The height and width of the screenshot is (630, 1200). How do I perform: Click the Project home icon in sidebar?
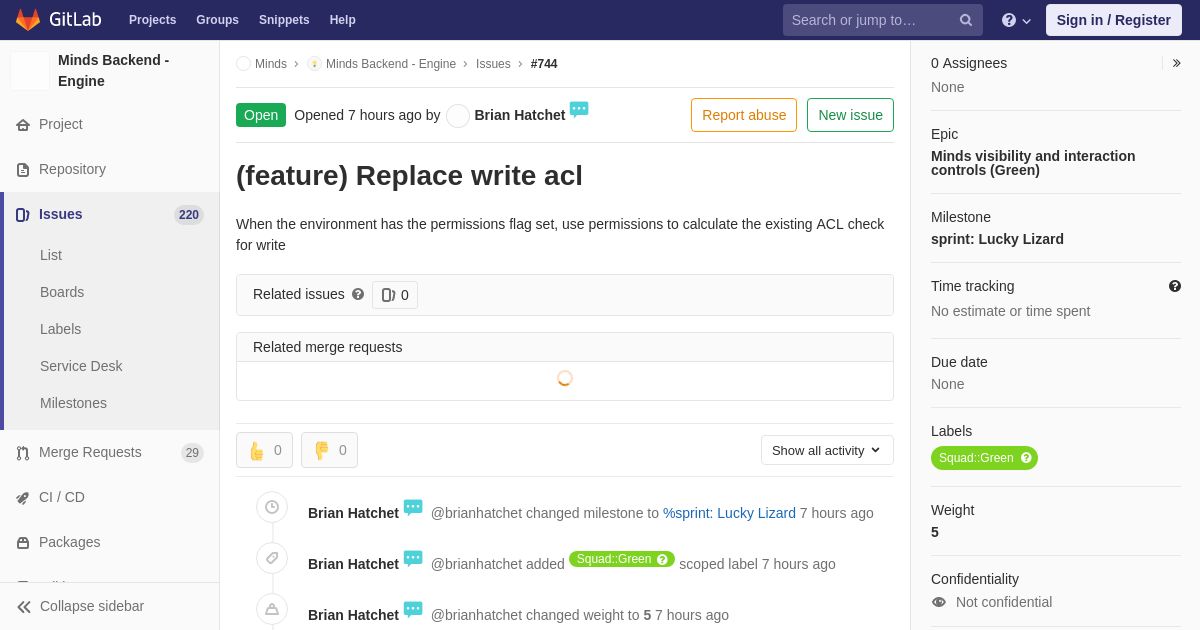(x=23, y=125)
